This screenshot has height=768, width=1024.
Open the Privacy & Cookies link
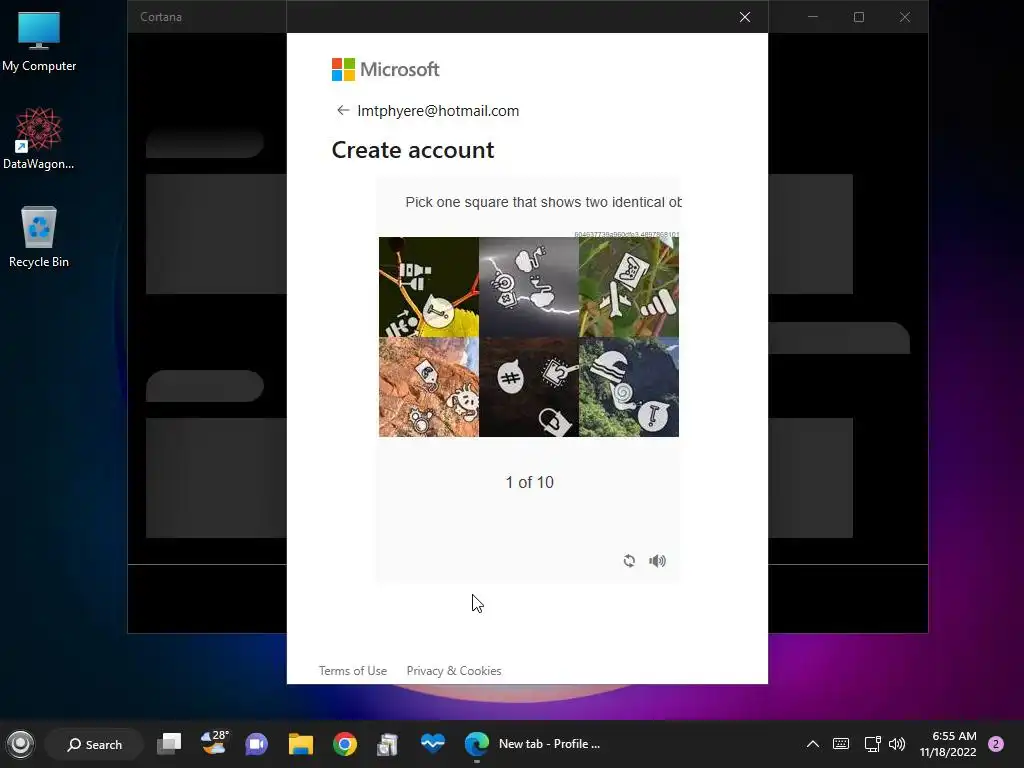click(x=454, y=671)
